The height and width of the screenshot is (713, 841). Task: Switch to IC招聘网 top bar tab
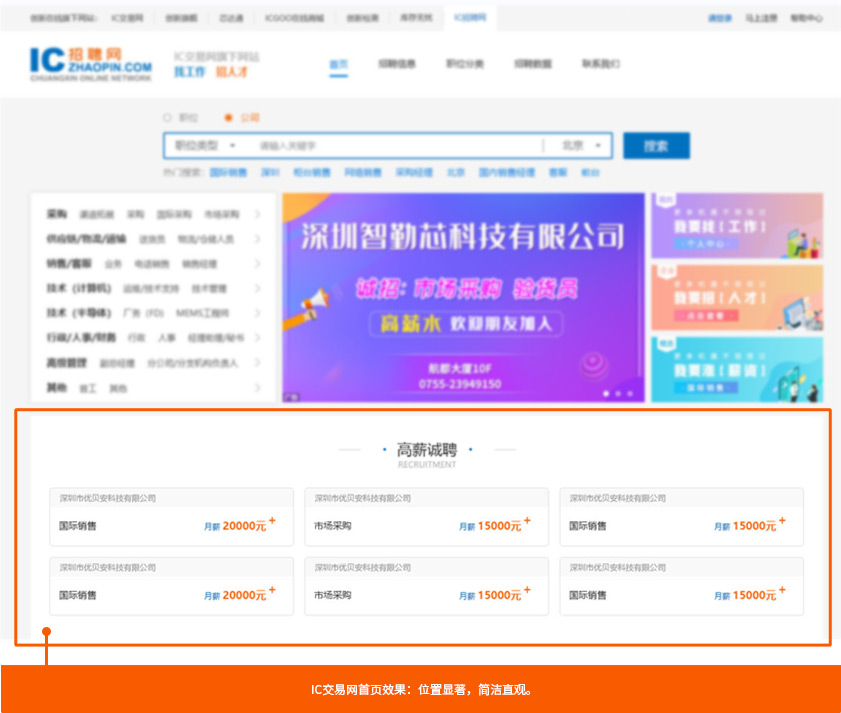click(470, 18)
